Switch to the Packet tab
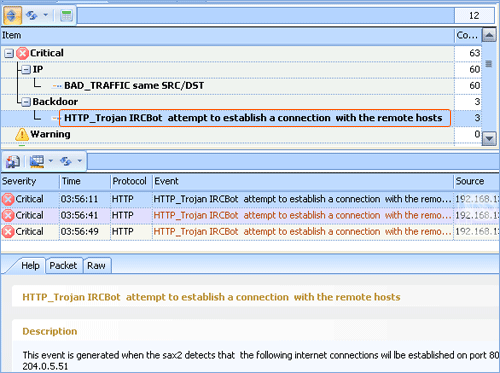This screenshot has width=500, height=373. pos(63,266)
